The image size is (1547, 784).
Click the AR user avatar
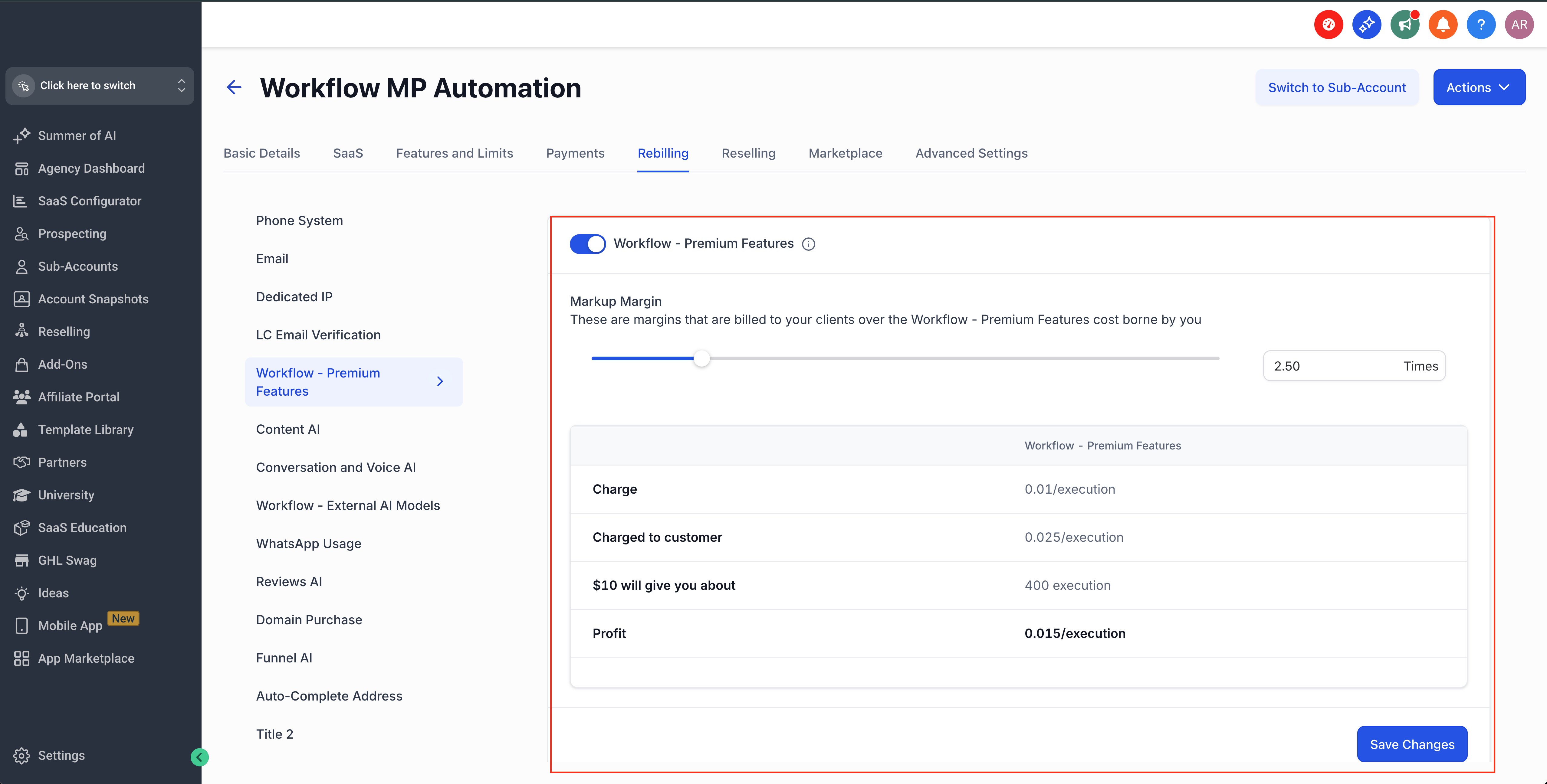click(1519, 24)
